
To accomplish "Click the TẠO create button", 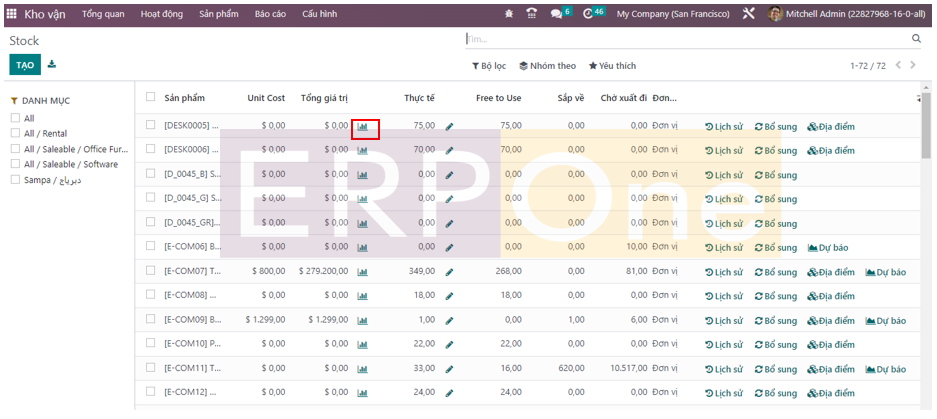I will tap(24, 65).
